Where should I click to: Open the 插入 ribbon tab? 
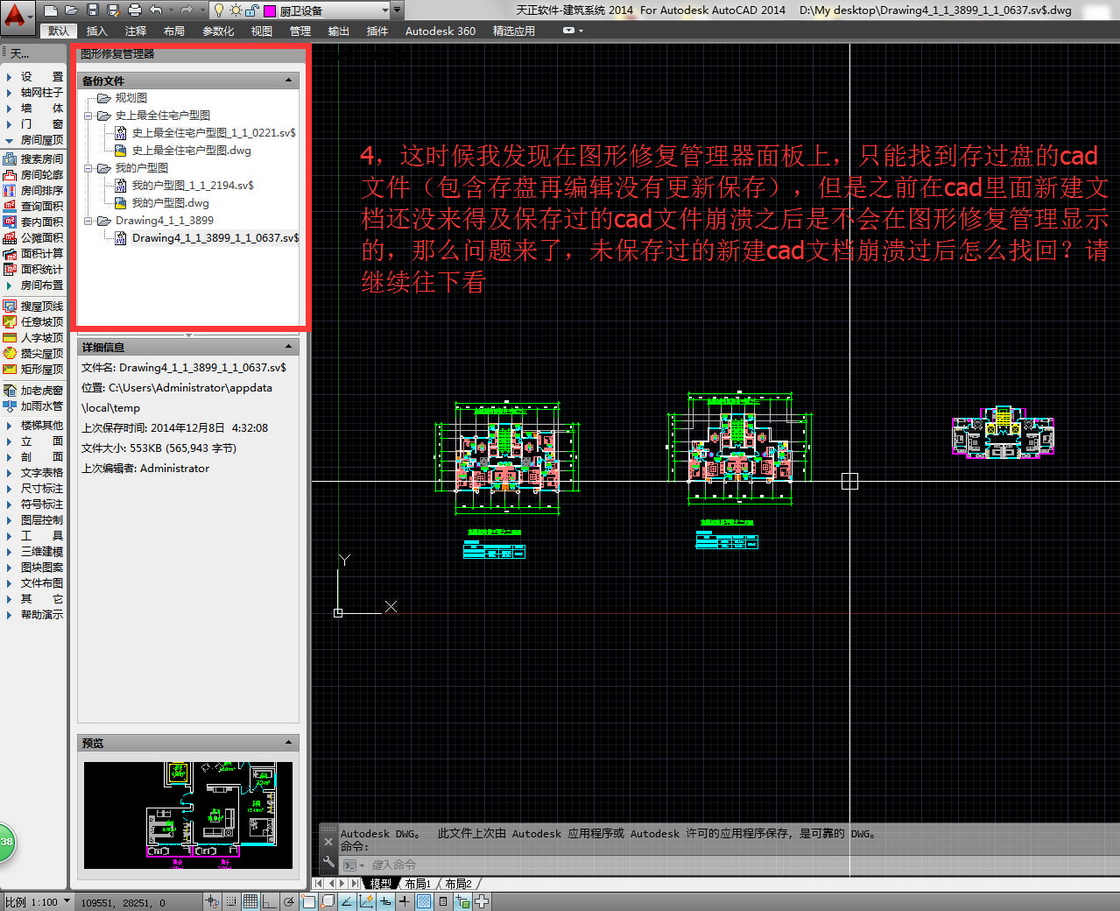96,31
